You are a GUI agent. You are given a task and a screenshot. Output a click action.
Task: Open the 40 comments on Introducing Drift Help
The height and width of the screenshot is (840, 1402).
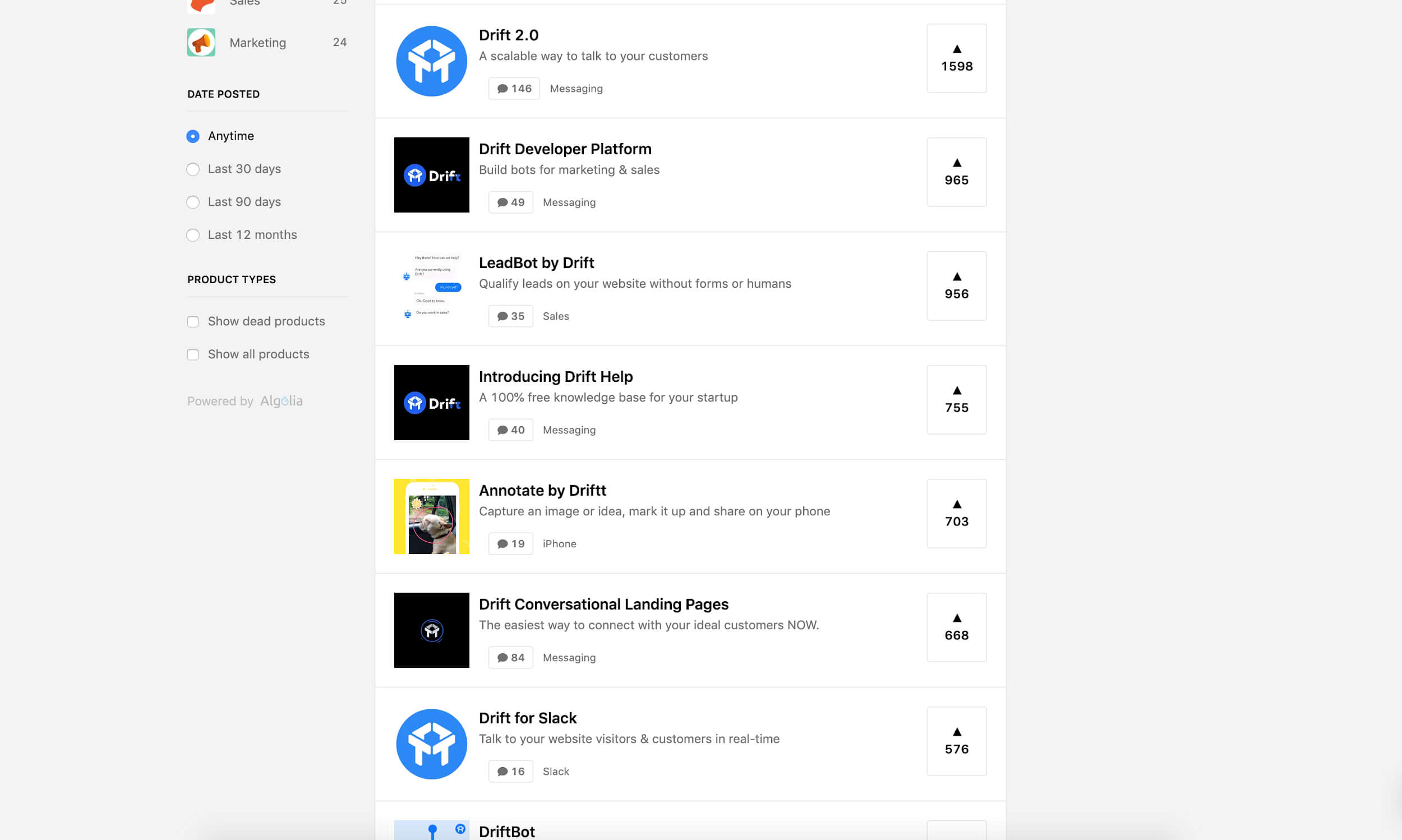tap(510, 430)
